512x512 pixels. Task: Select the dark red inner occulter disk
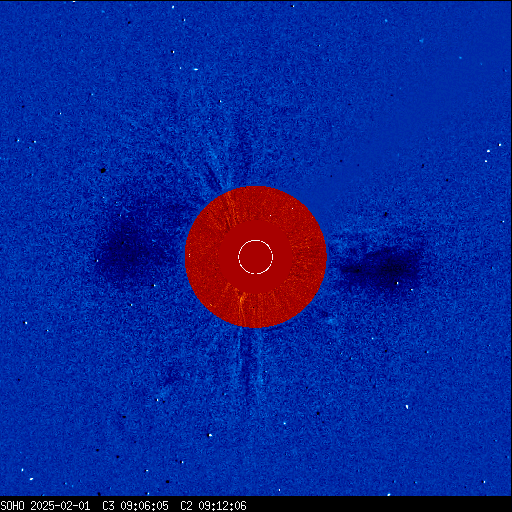tap(256, 257)
